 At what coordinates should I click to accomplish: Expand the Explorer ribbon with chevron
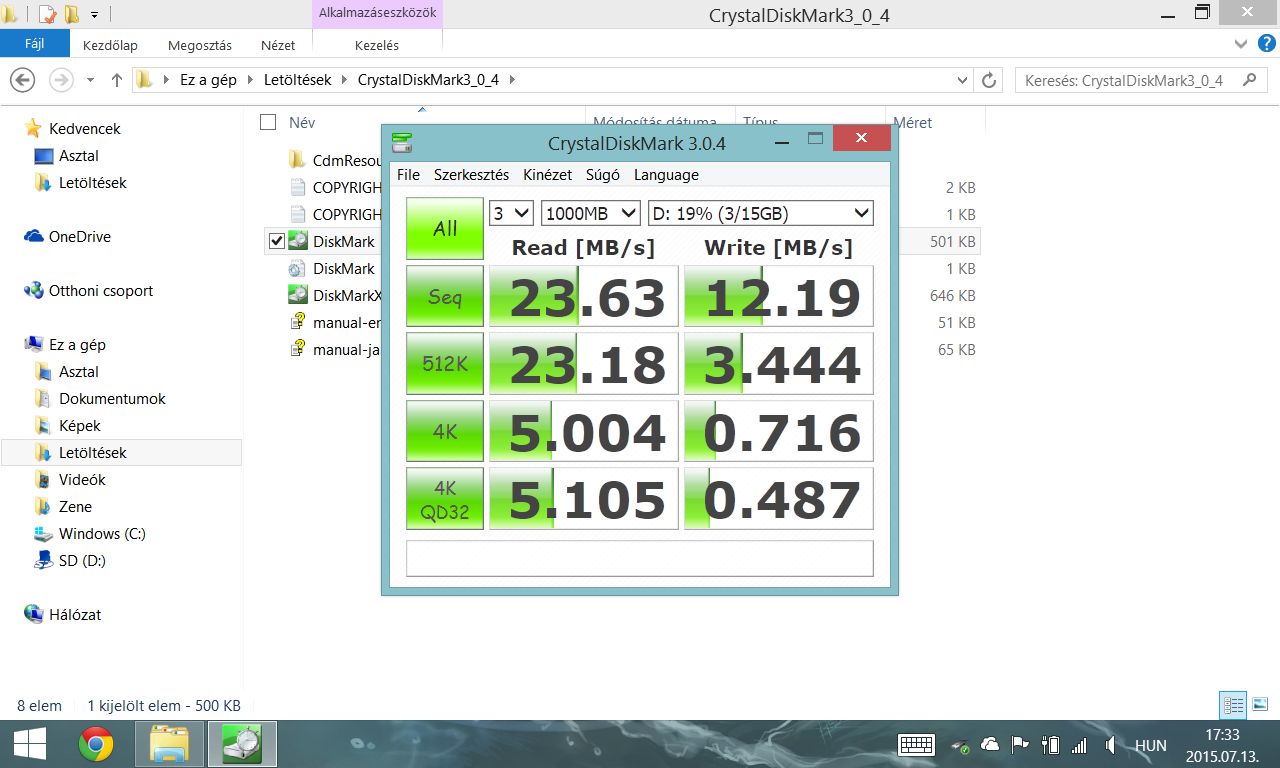click(x=1241, y=44)
